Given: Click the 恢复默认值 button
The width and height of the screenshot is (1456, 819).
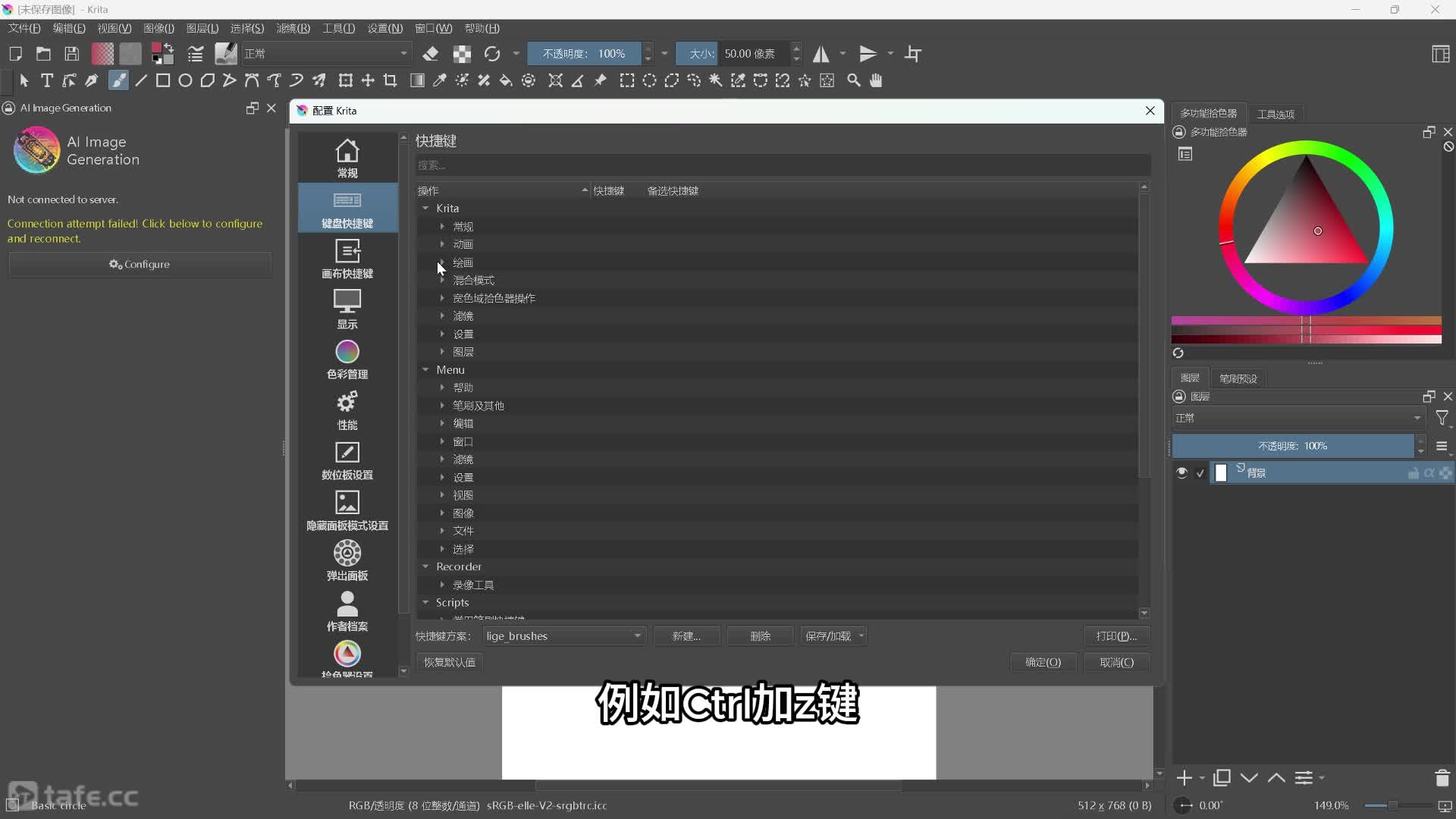Looking at the screenshot, I should [450, 663].
